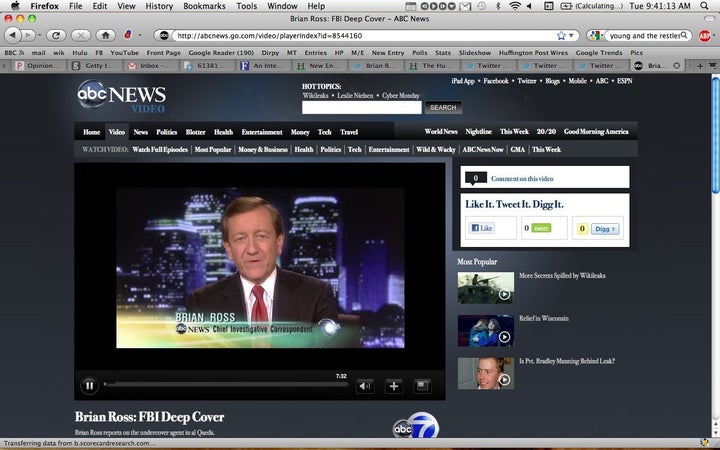Open Huffington Post Wires bookmark
720x450 pixels.
[533, 53]
